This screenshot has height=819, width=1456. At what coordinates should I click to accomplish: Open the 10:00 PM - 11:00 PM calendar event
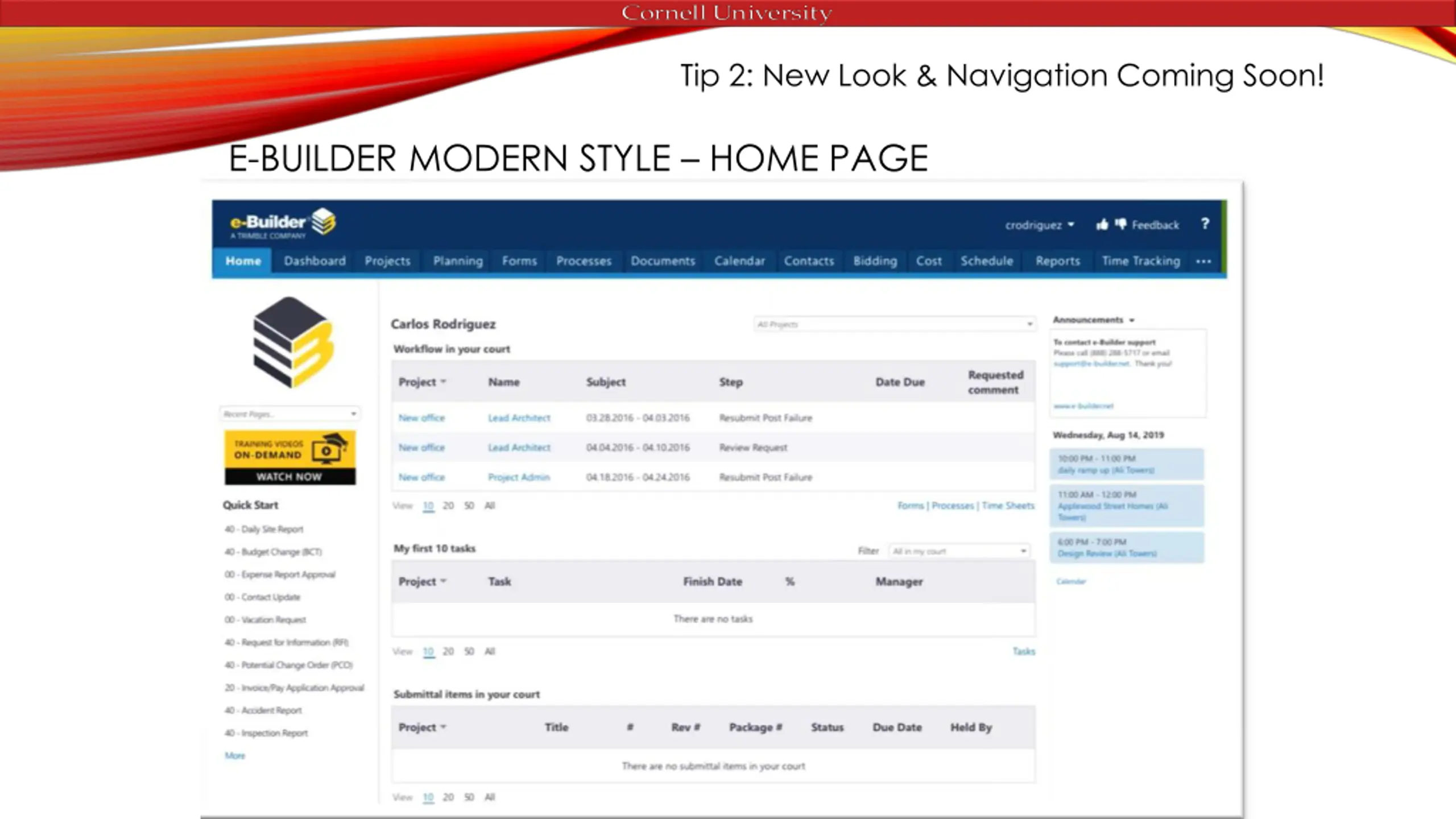coord(1127,464)
